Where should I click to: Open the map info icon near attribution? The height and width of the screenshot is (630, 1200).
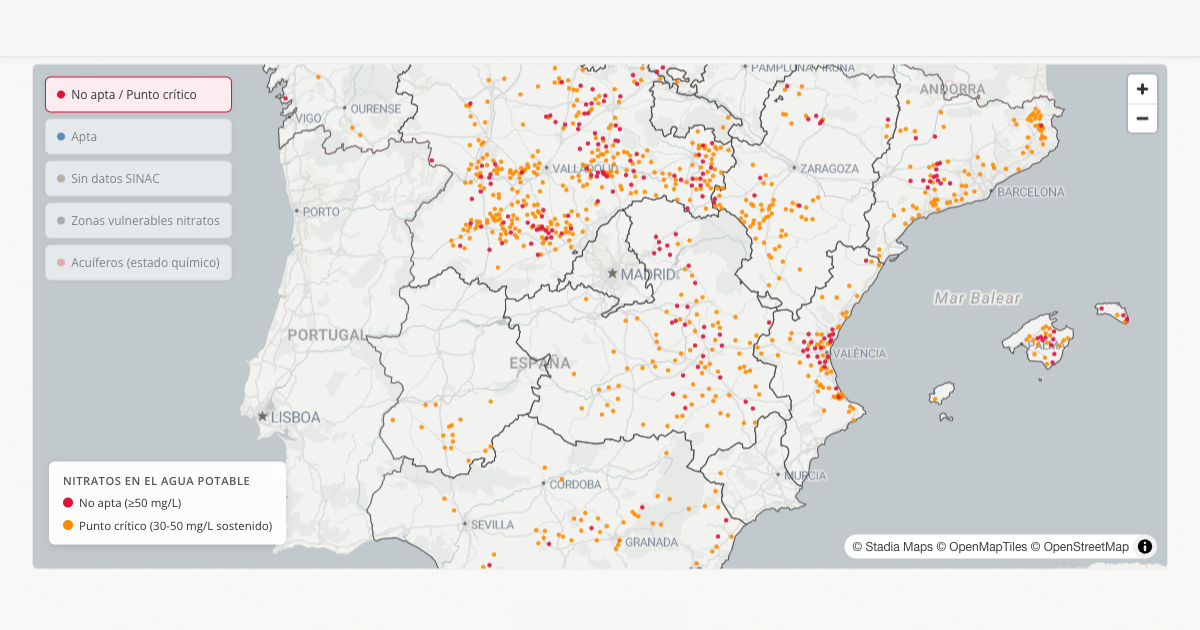pyautogui.click(x=1144, y=546)
